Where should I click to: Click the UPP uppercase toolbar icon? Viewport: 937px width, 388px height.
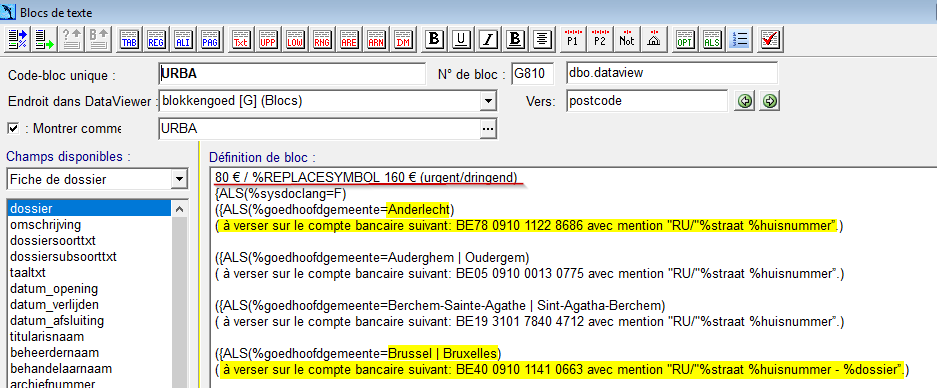coord(268,39)
